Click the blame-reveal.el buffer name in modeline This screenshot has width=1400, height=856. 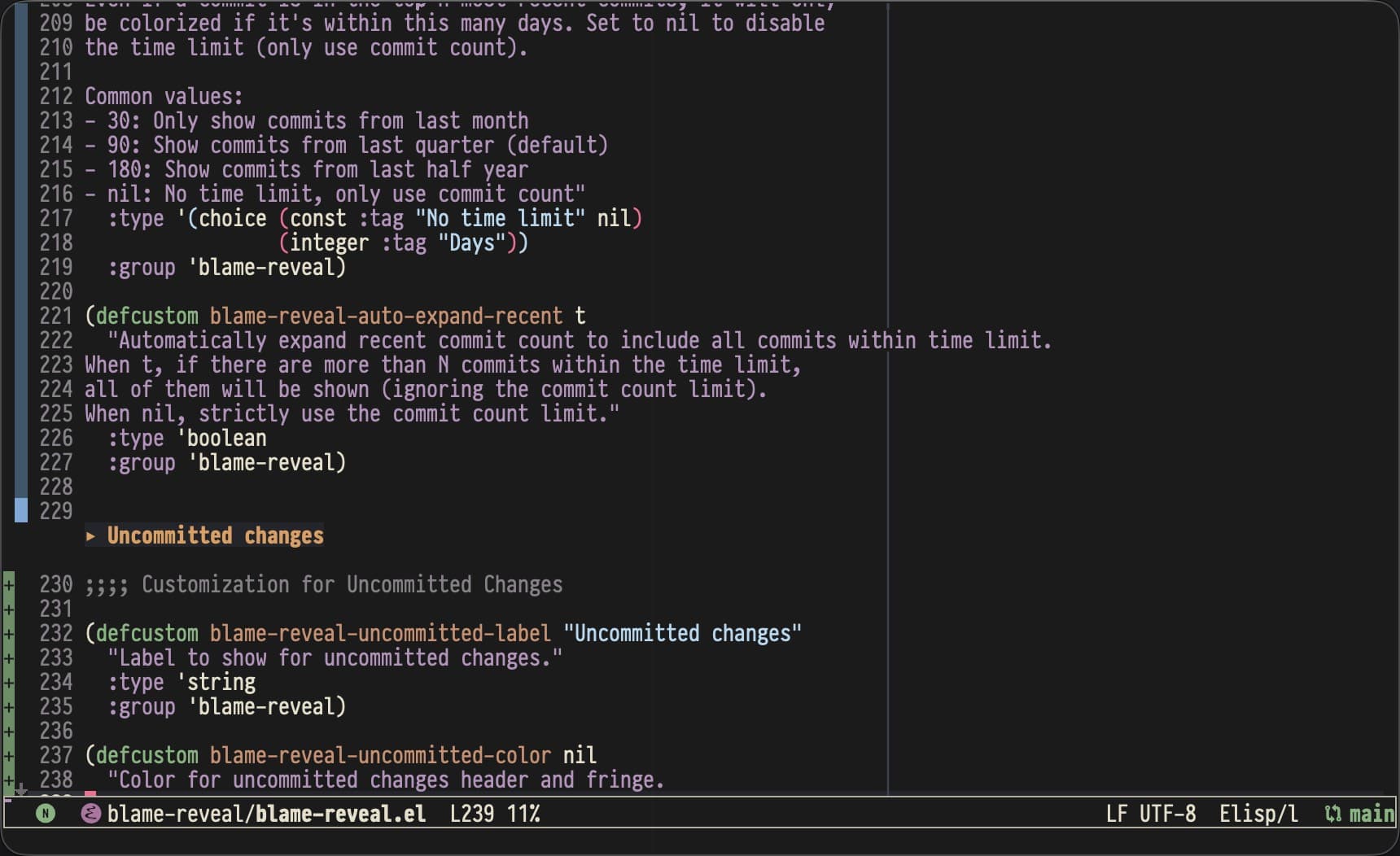(266, 814)
